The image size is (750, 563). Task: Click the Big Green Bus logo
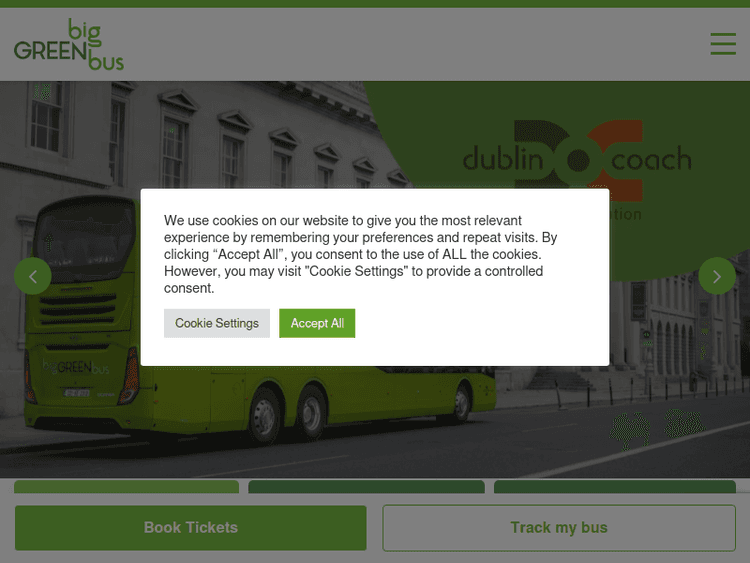[x=69, y=45]
